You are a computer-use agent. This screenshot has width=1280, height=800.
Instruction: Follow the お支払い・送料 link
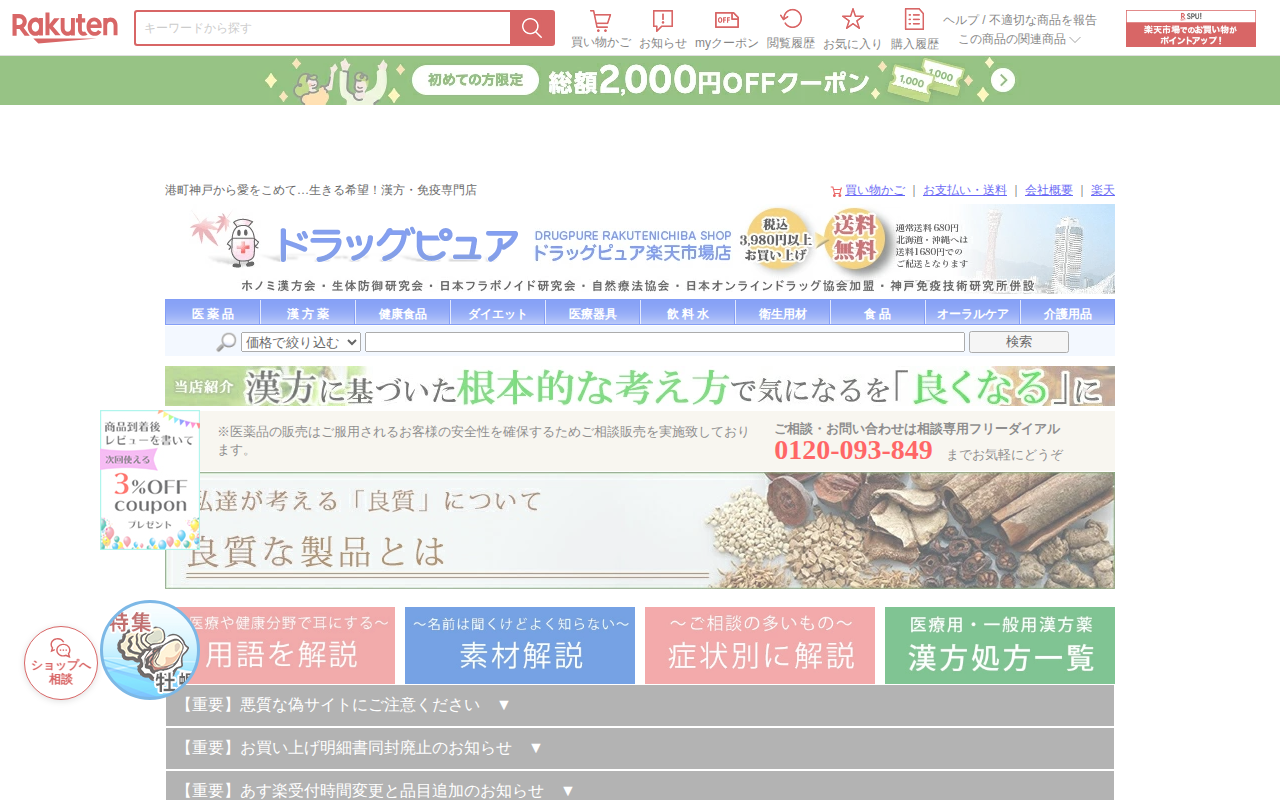965,190
